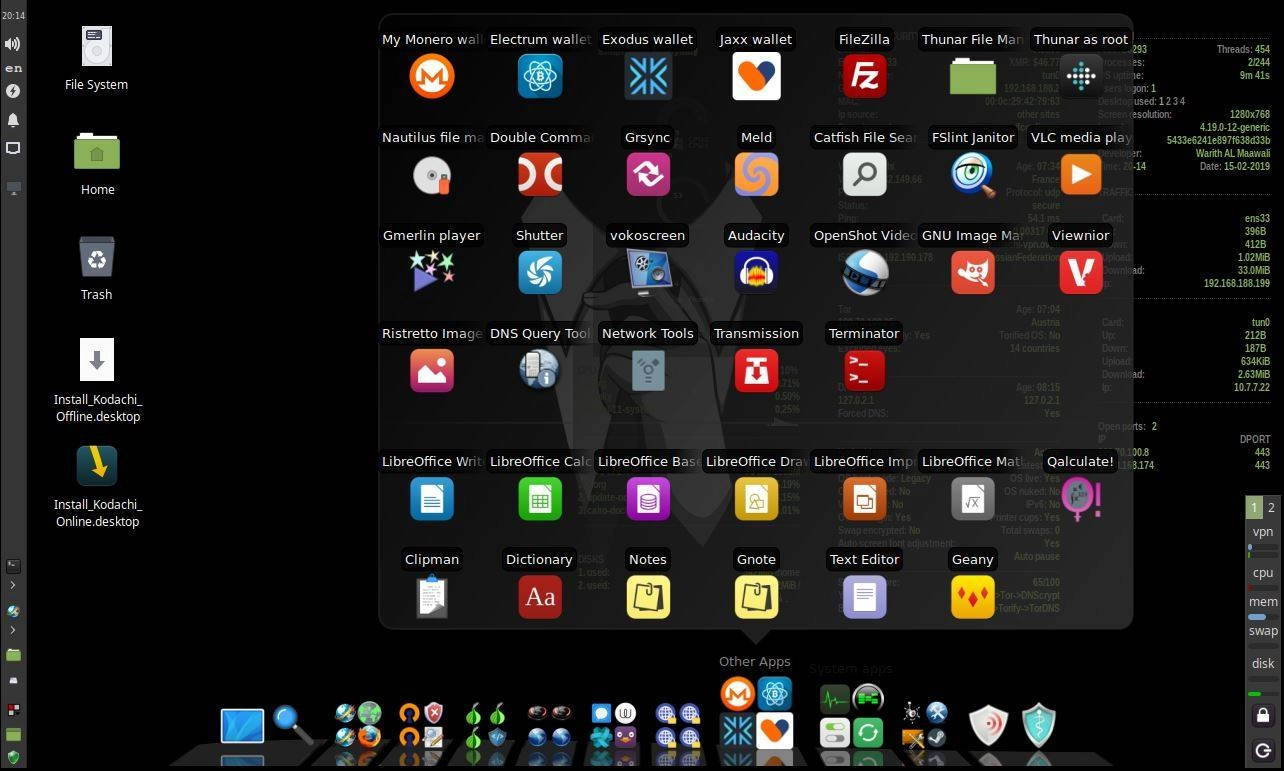Open Terminator terminal
This screenshot has height=771, width=1284.
point(864,370)
